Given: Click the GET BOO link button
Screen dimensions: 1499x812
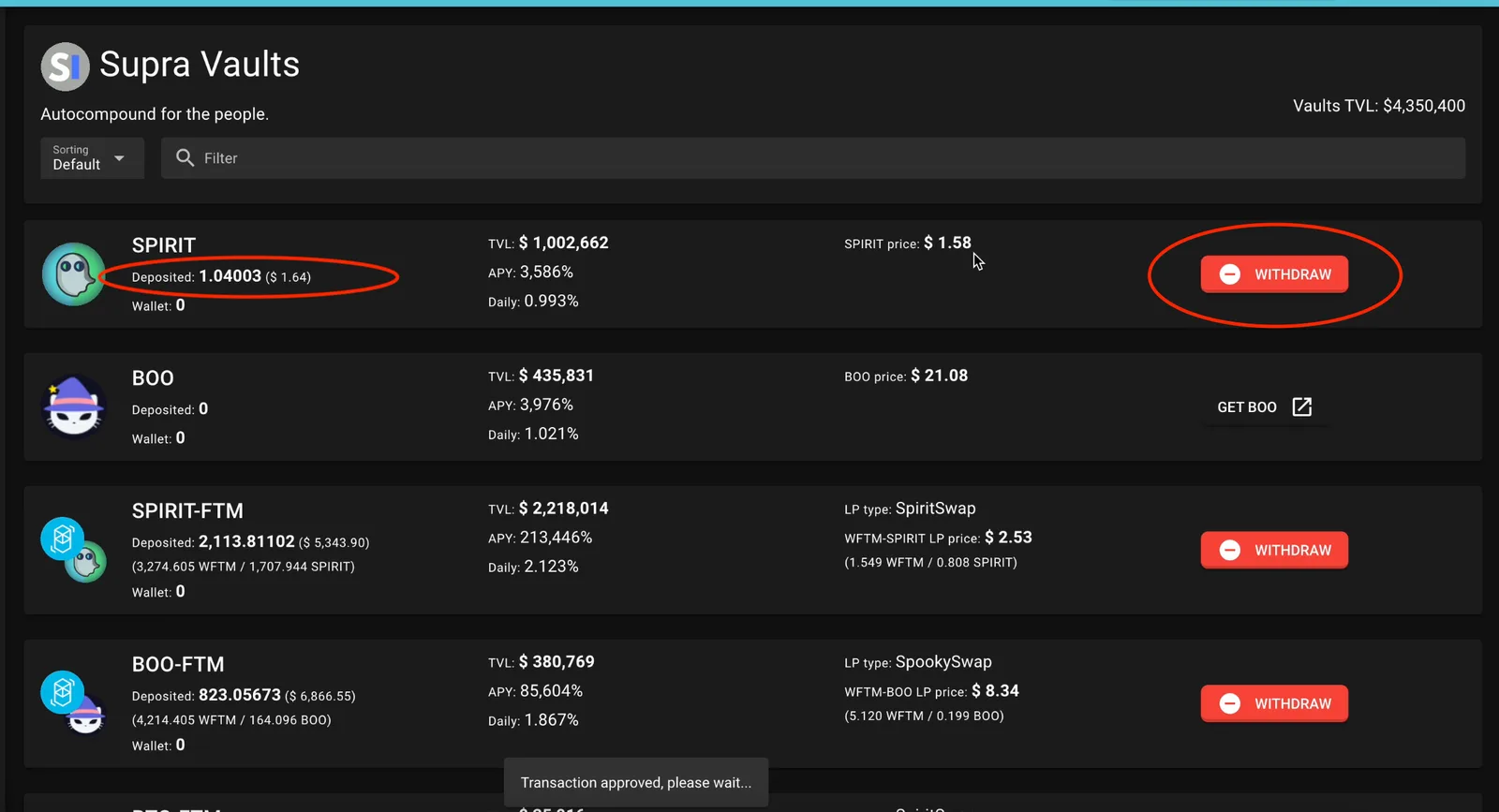Looking at the screenshot, I should (x=1265, y=407).
